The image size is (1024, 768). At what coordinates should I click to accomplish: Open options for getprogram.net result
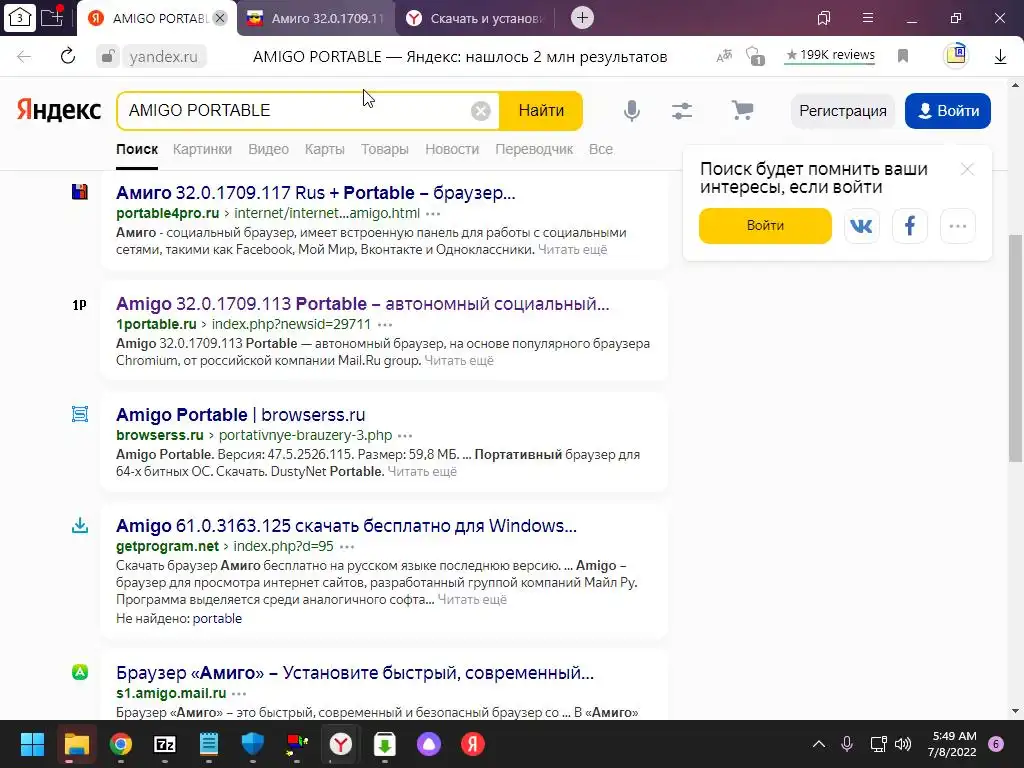pos(347,547)
